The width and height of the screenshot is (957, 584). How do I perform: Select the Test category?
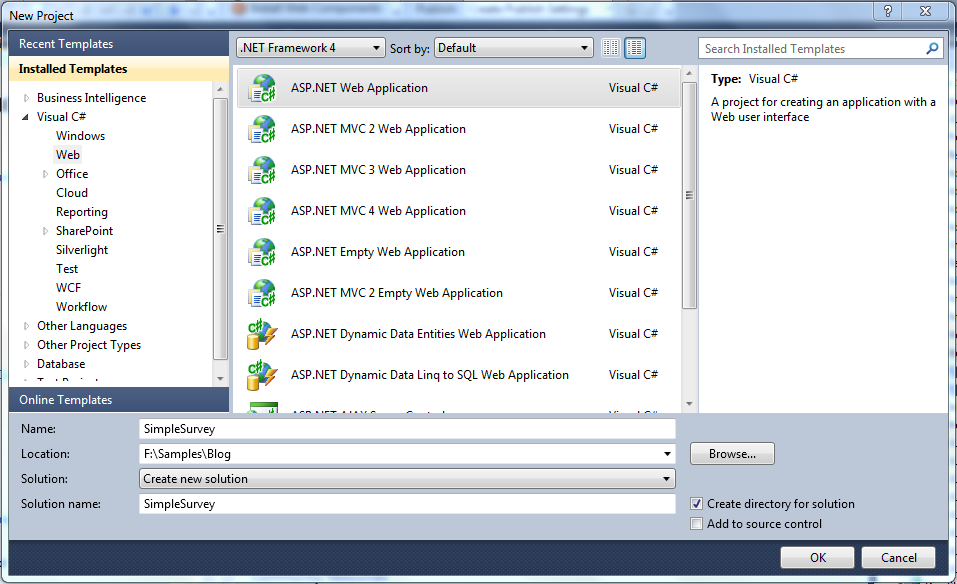pyautogui.click(x=67, y=269)
